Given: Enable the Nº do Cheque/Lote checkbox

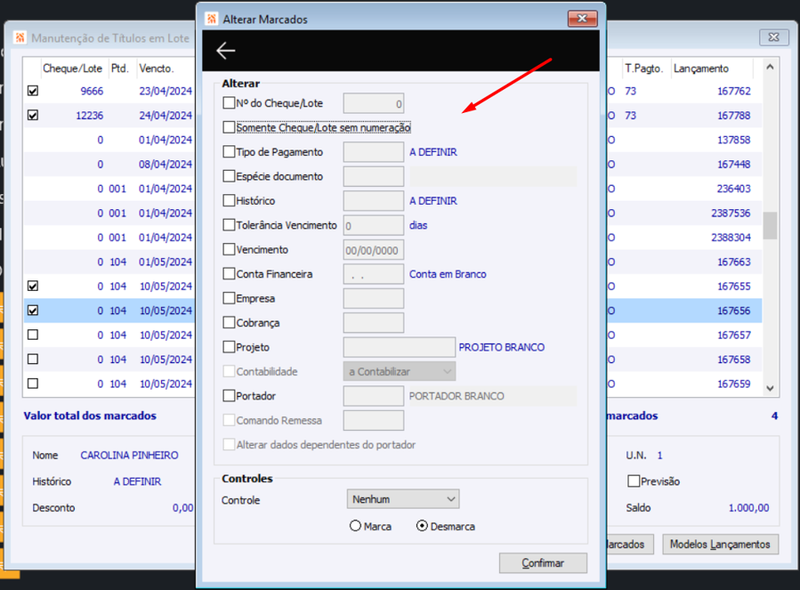Looking at the screenshot, I should [229, 103].
